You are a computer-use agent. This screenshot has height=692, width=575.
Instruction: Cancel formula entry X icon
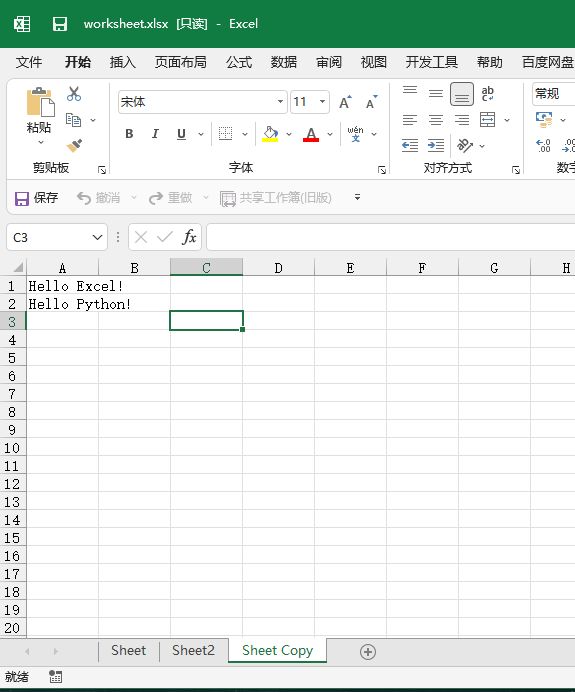pyautogui.click(x=141, y=237)
